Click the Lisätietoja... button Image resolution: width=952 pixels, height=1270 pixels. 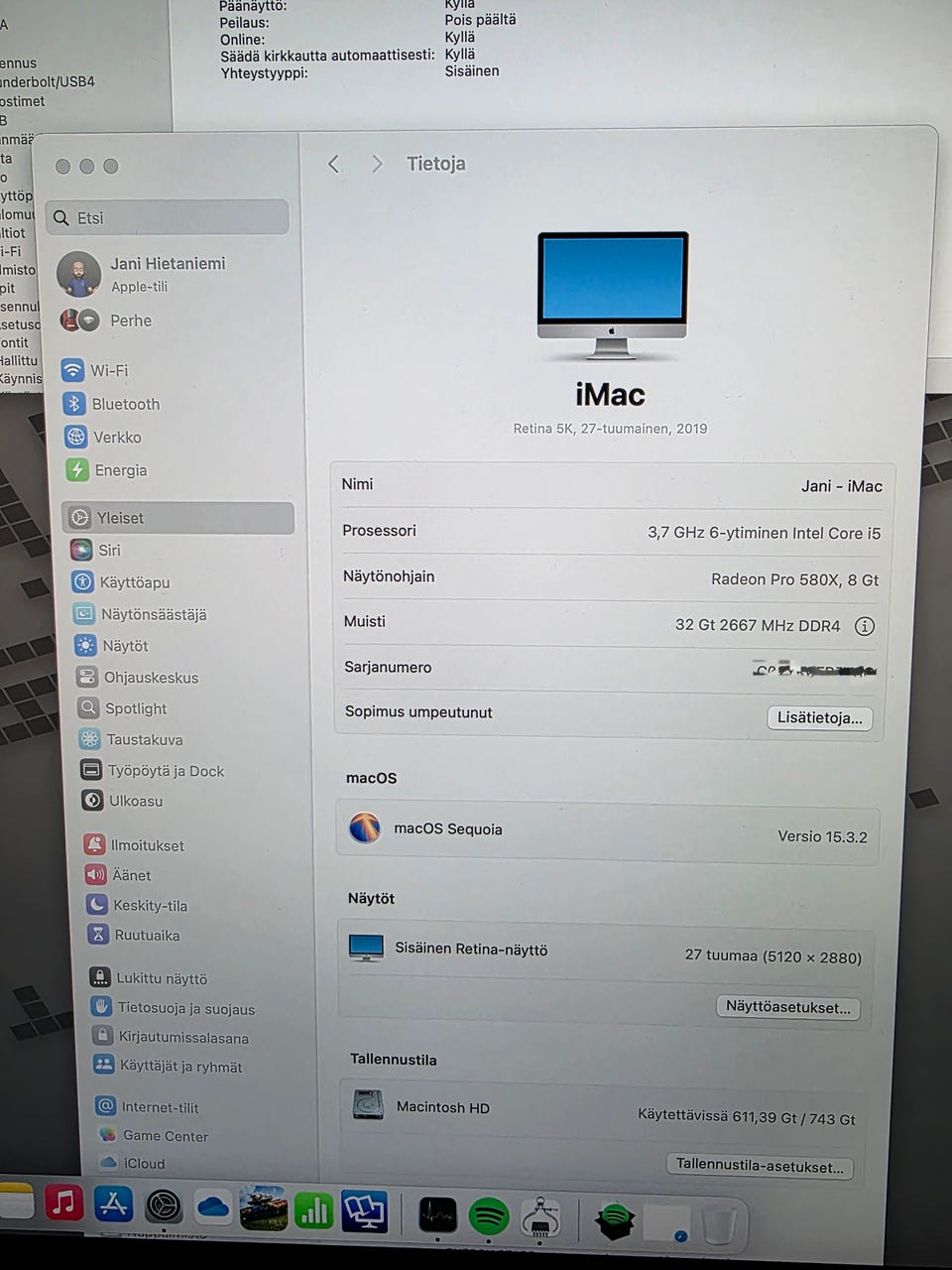(820, 717)
